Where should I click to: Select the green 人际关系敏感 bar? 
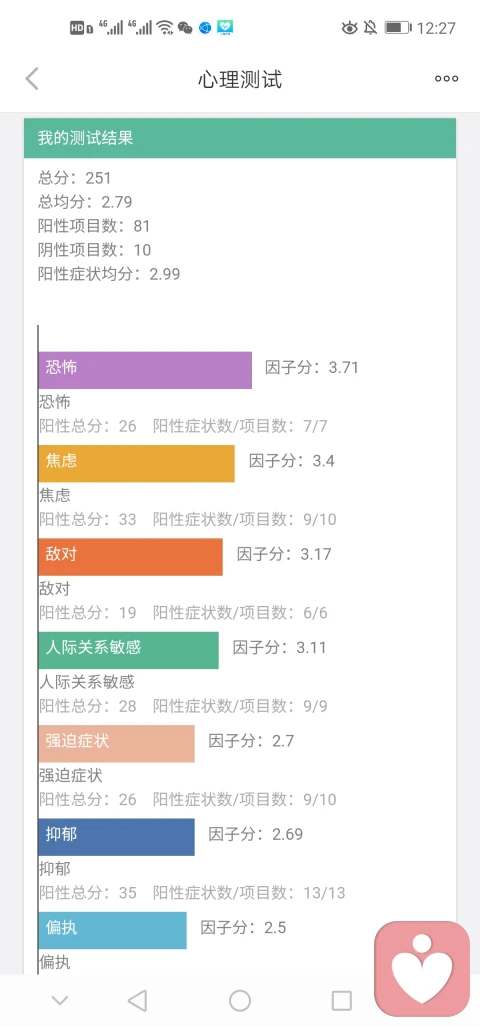point(128,650)
